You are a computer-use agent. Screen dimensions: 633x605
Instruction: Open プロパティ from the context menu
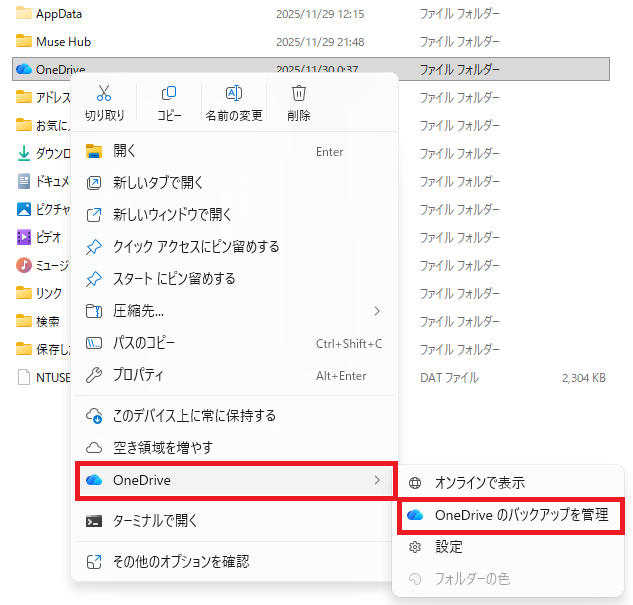(138, 375)
